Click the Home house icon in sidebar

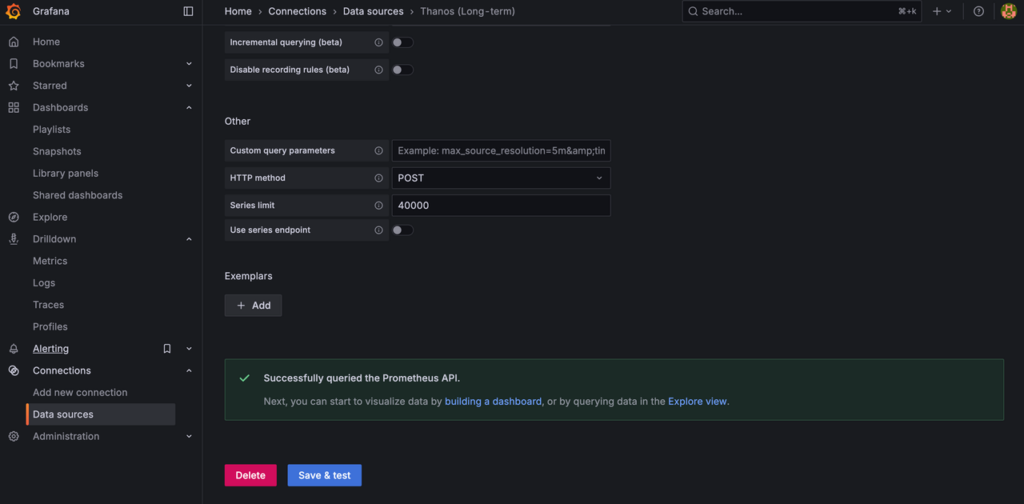click(x=13, y=42)
